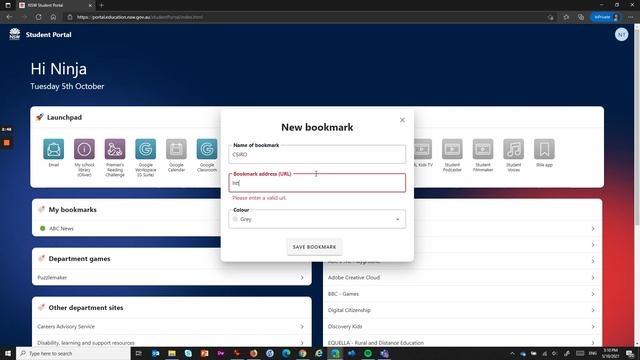Open Google Classroom launchpad icon

(x=207, y=149)
